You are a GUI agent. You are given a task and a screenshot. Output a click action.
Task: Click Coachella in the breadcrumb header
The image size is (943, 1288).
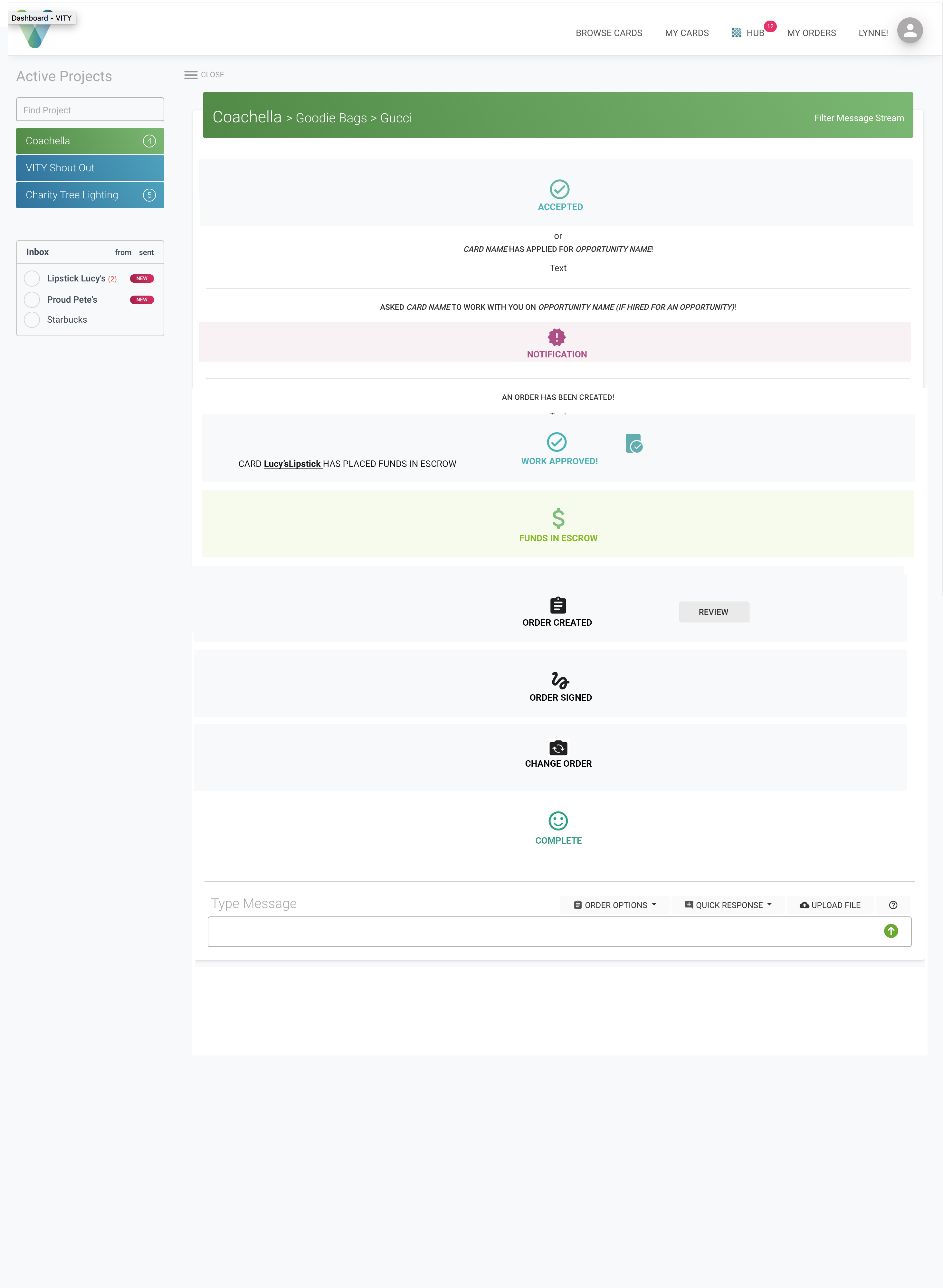(x=247, y=117)
